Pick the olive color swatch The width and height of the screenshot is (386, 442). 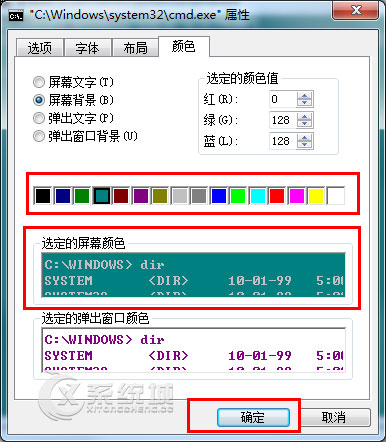(x=160, y=196)
